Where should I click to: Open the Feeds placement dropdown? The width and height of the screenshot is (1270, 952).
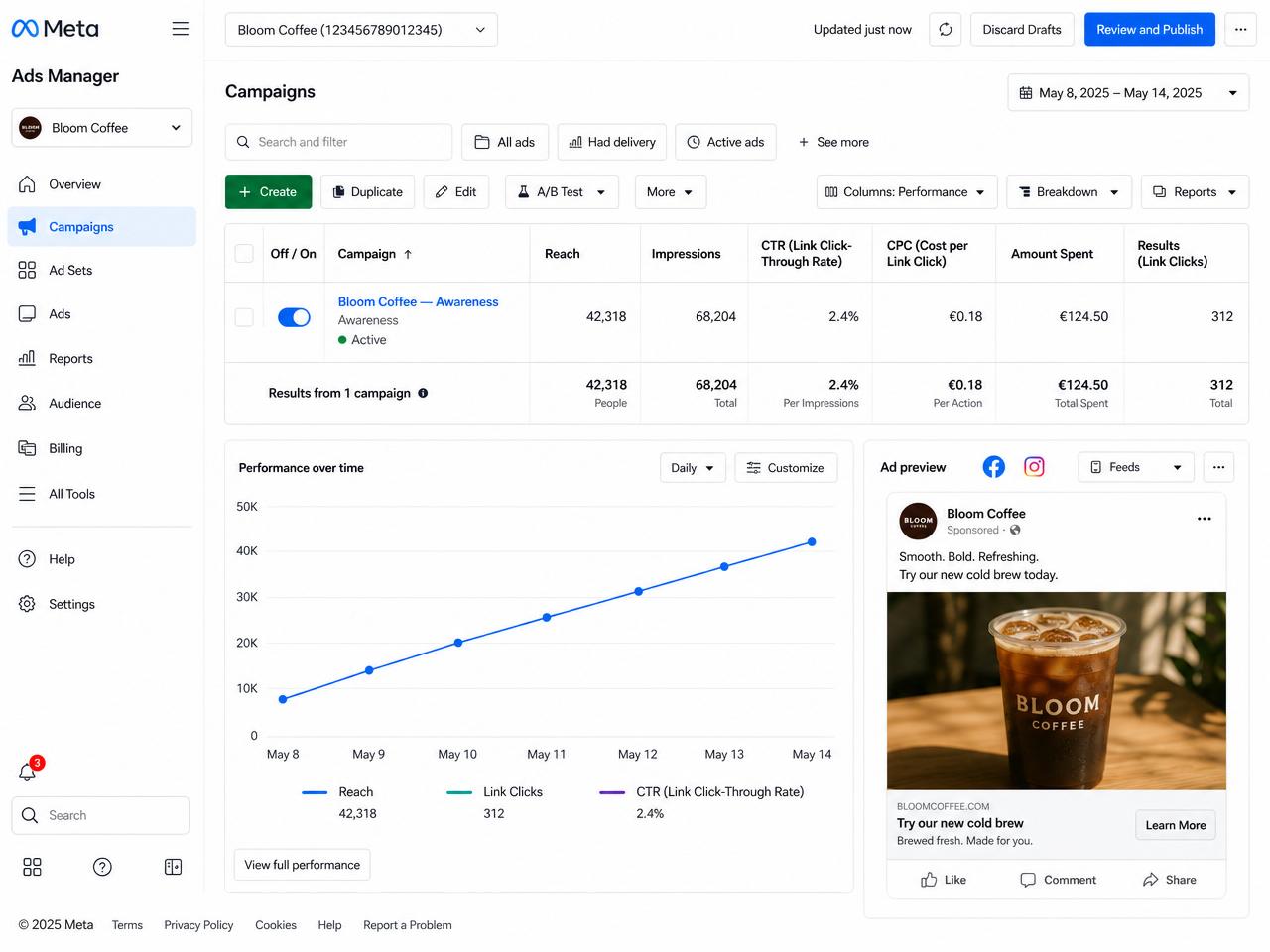(x=1136, y=467)
